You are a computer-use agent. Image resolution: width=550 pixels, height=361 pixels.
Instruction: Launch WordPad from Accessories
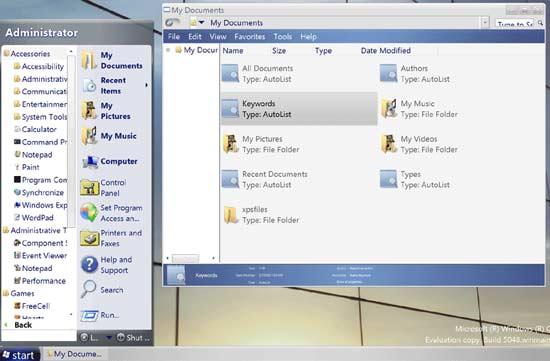34,218
